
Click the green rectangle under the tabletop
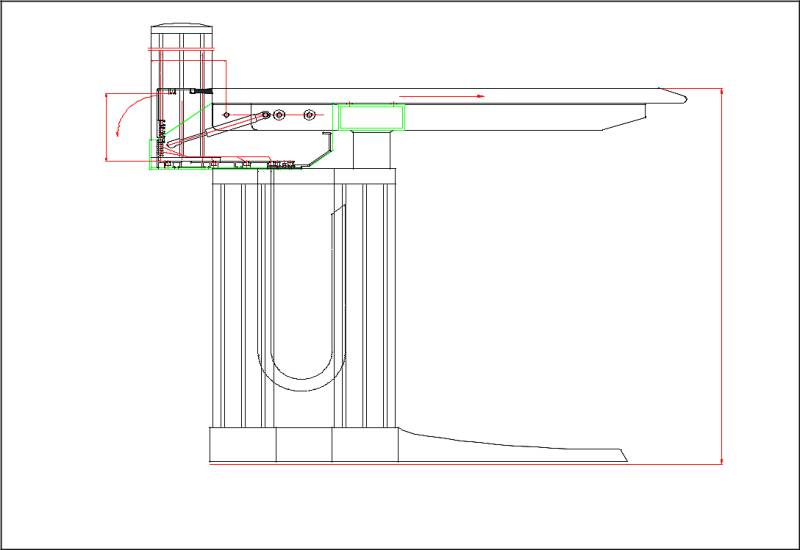pyautogui.click(x=372, y=118)
